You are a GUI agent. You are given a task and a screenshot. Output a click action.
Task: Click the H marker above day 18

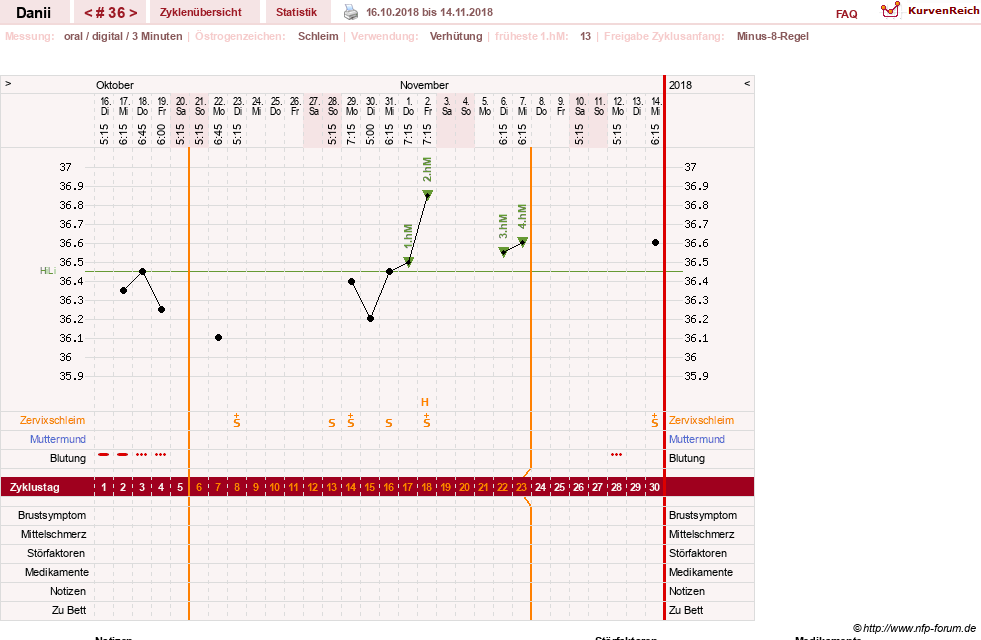pos(425,402)
